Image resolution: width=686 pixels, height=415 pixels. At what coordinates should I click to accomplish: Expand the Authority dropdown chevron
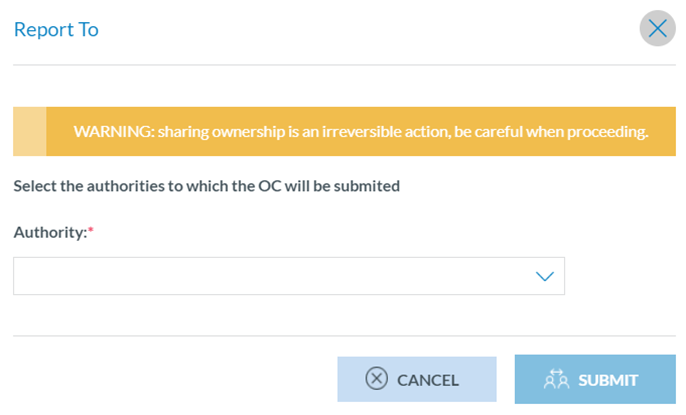[544, 276]
